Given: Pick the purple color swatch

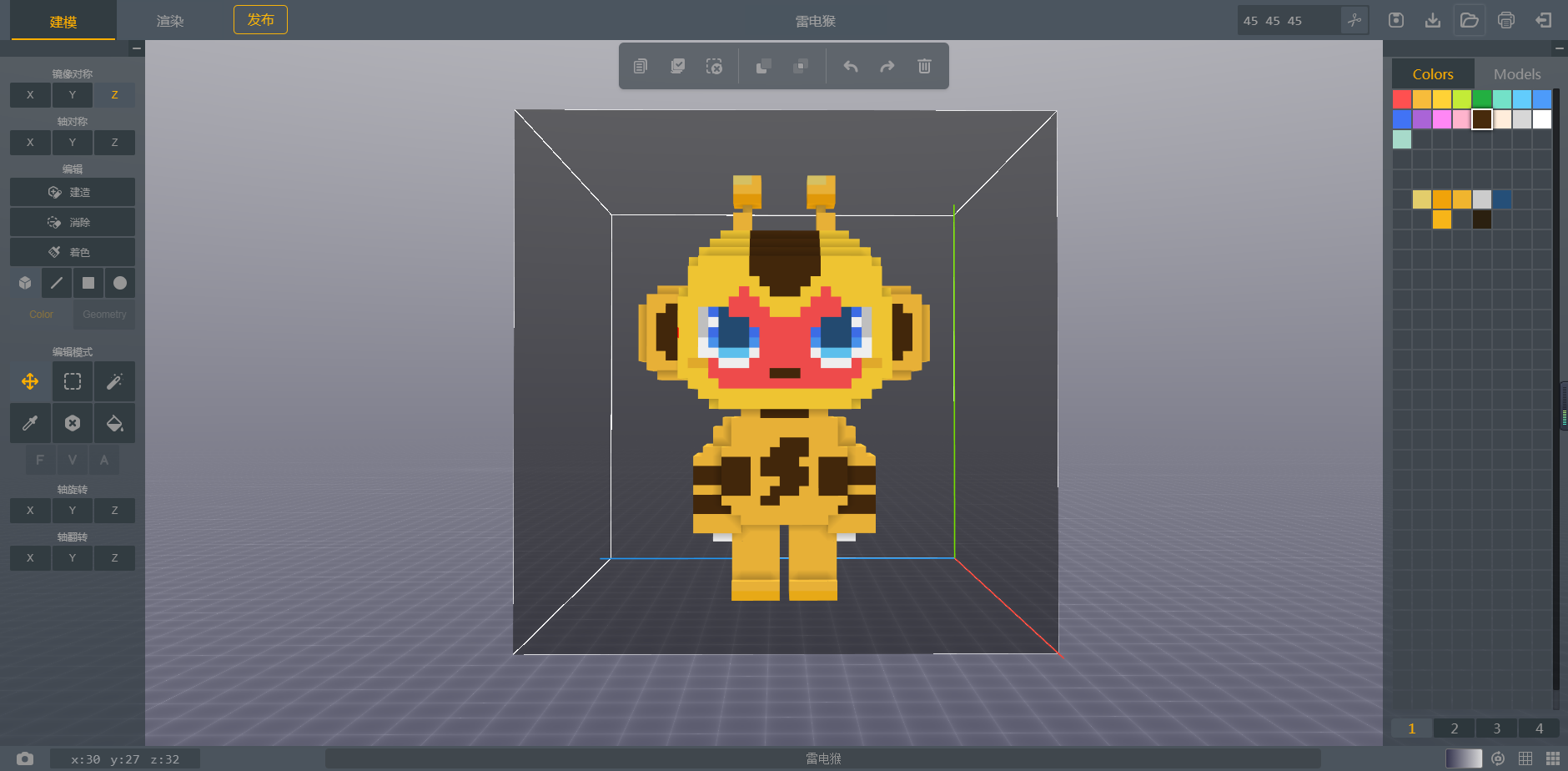Looking at the screenshot, I should click(x=1422, y=119).
